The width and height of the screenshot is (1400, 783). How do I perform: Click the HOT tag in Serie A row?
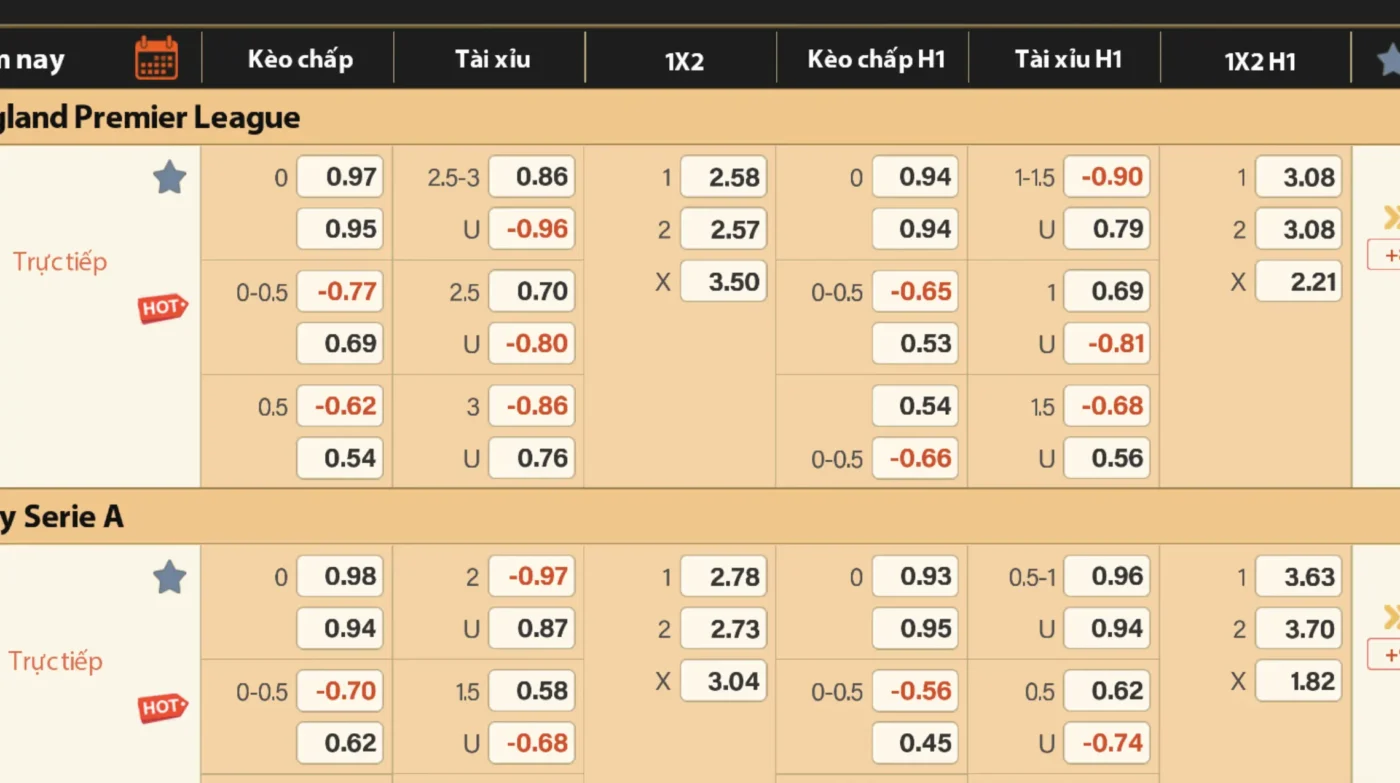pos(162,707)
